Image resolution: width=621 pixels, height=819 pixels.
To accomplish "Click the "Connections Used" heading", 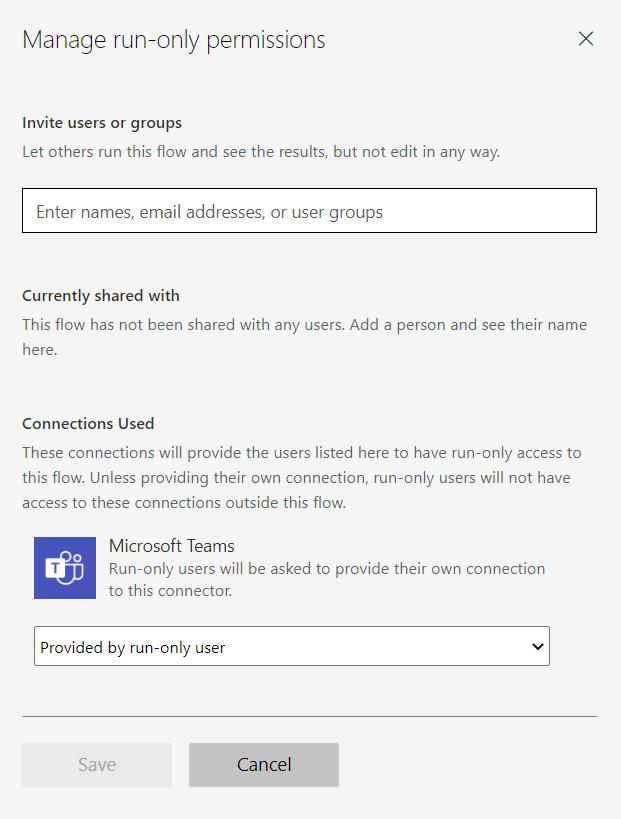I will coord(88,423).
